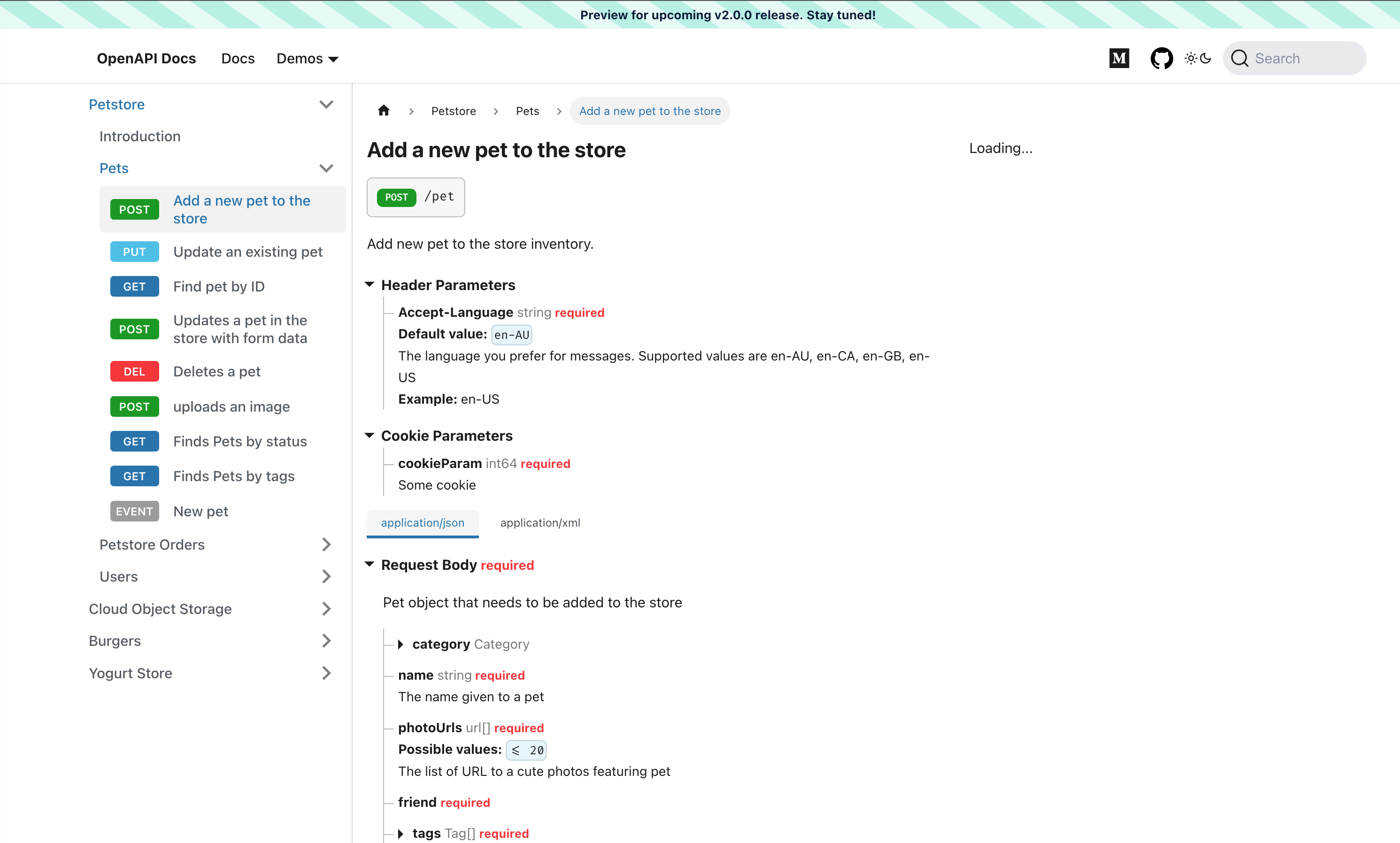Open the PUT Update an existing pet item
The height and width of the screenshot is (843, 1400).
point(247,252)
